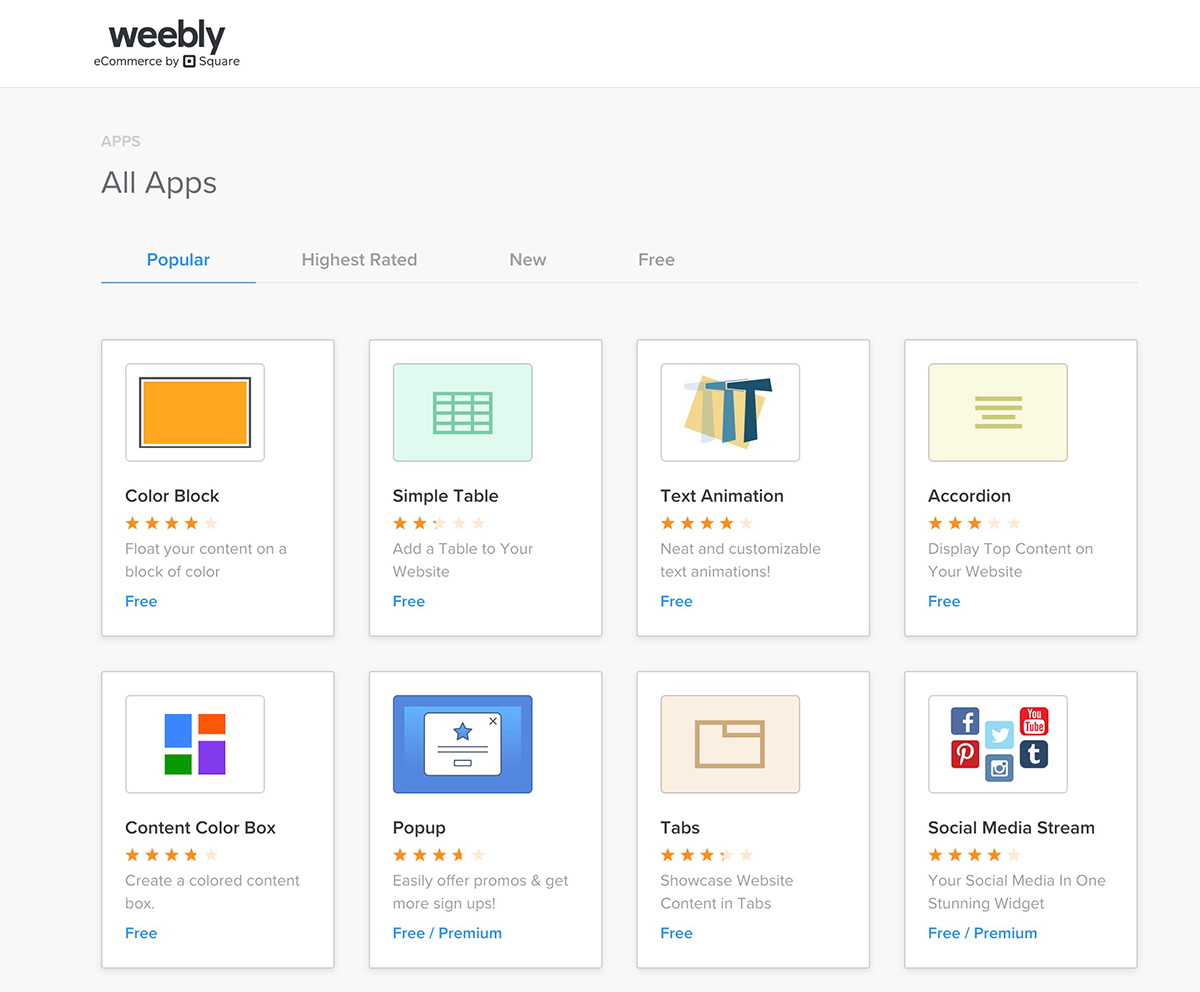1200x992 pixels.
Task: Open the New apps tab
Action: point(527,260)
